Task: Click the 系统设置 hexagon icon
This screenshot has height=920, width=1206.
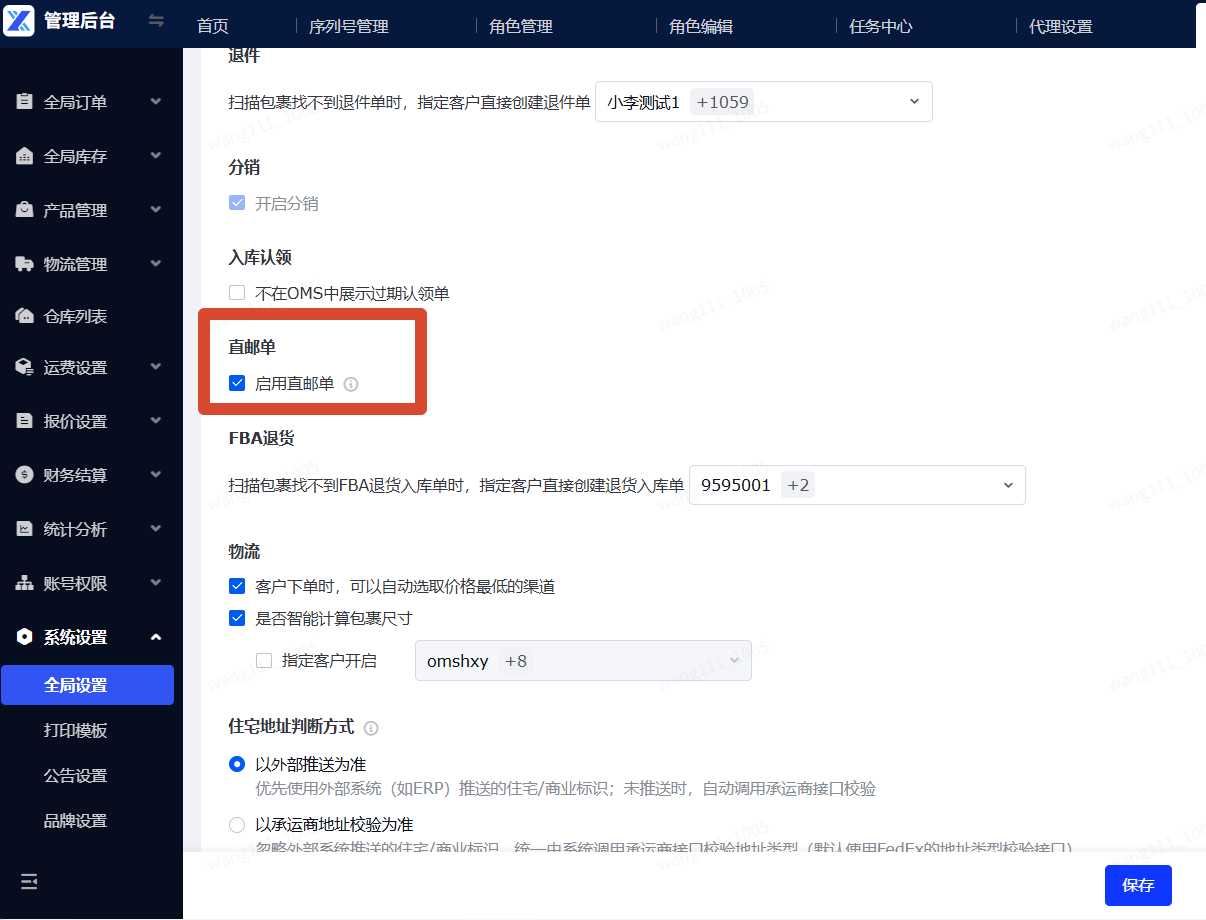Action: click(x=24, y=637)
